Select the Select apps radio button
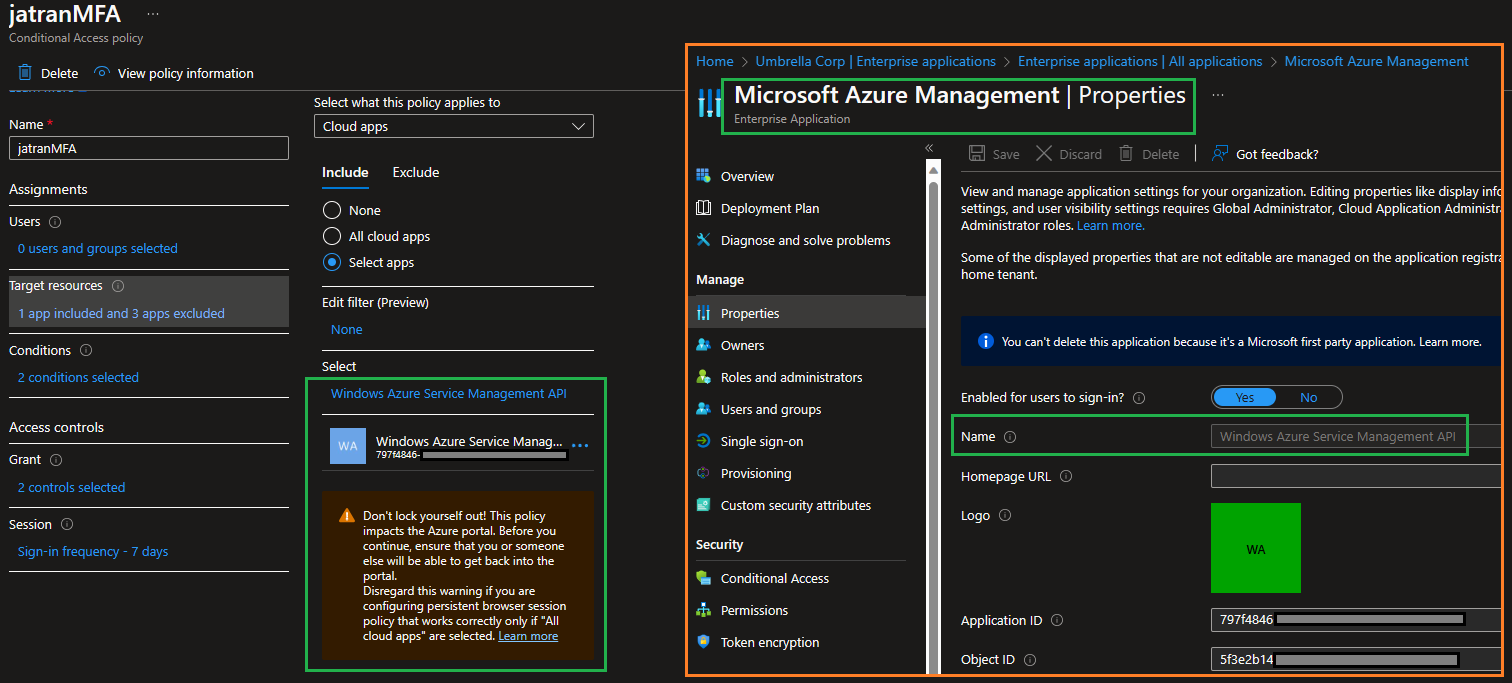The height and width of the screenshot is (683, 1512). coord(332,262)
